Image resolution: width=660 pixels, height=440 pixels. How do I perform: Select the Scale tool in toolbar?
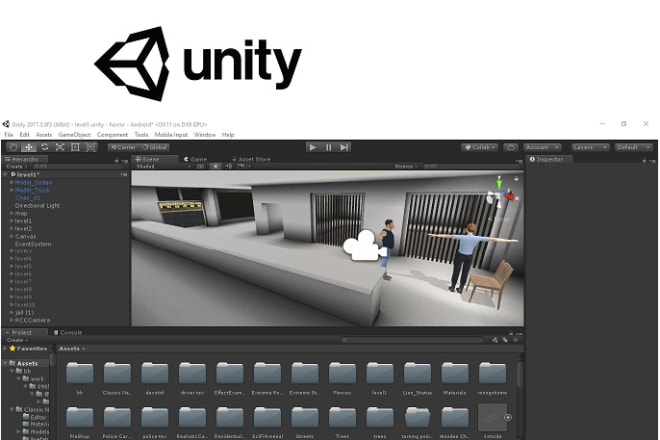point(60,147)
